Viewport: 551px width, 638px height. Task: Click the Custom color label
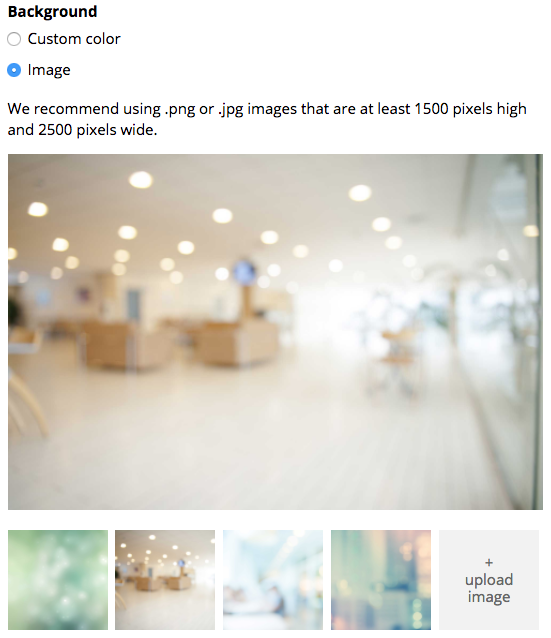pos(74,39)
